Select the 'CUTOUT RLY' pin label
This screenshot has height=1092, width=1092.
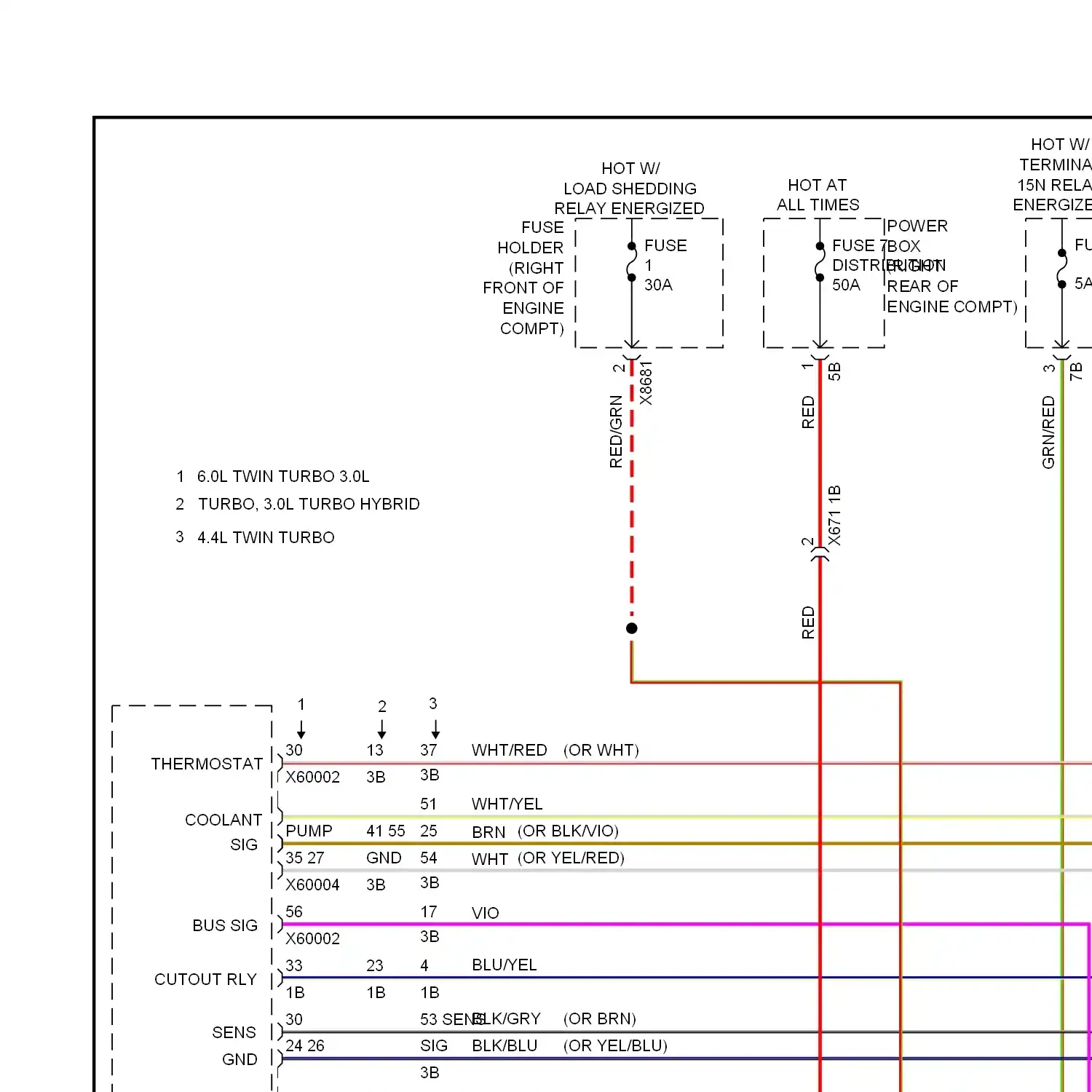click(205, 979)
